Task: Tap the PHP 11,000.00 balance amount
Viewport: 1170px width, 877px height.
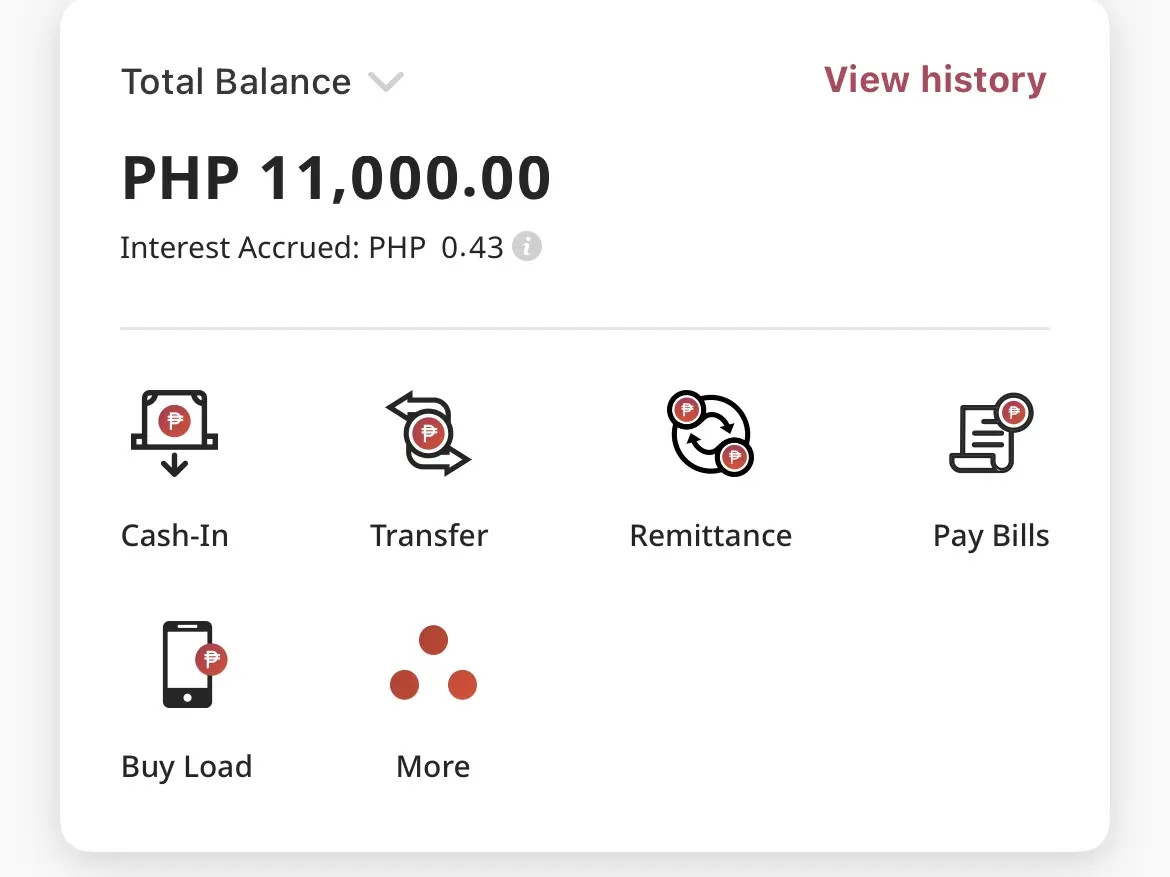Action: 337,178
